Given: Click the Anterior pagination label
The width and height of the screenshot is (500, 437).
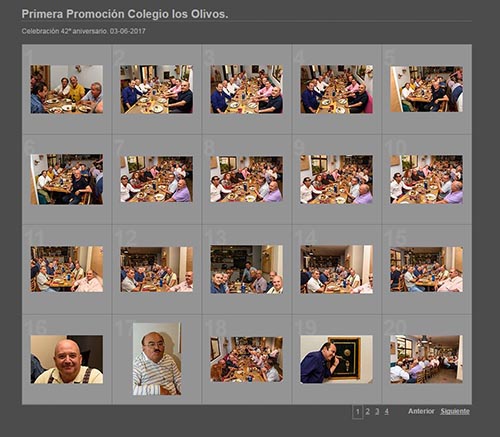Looking at the screenshot, I should pos(421,411).
